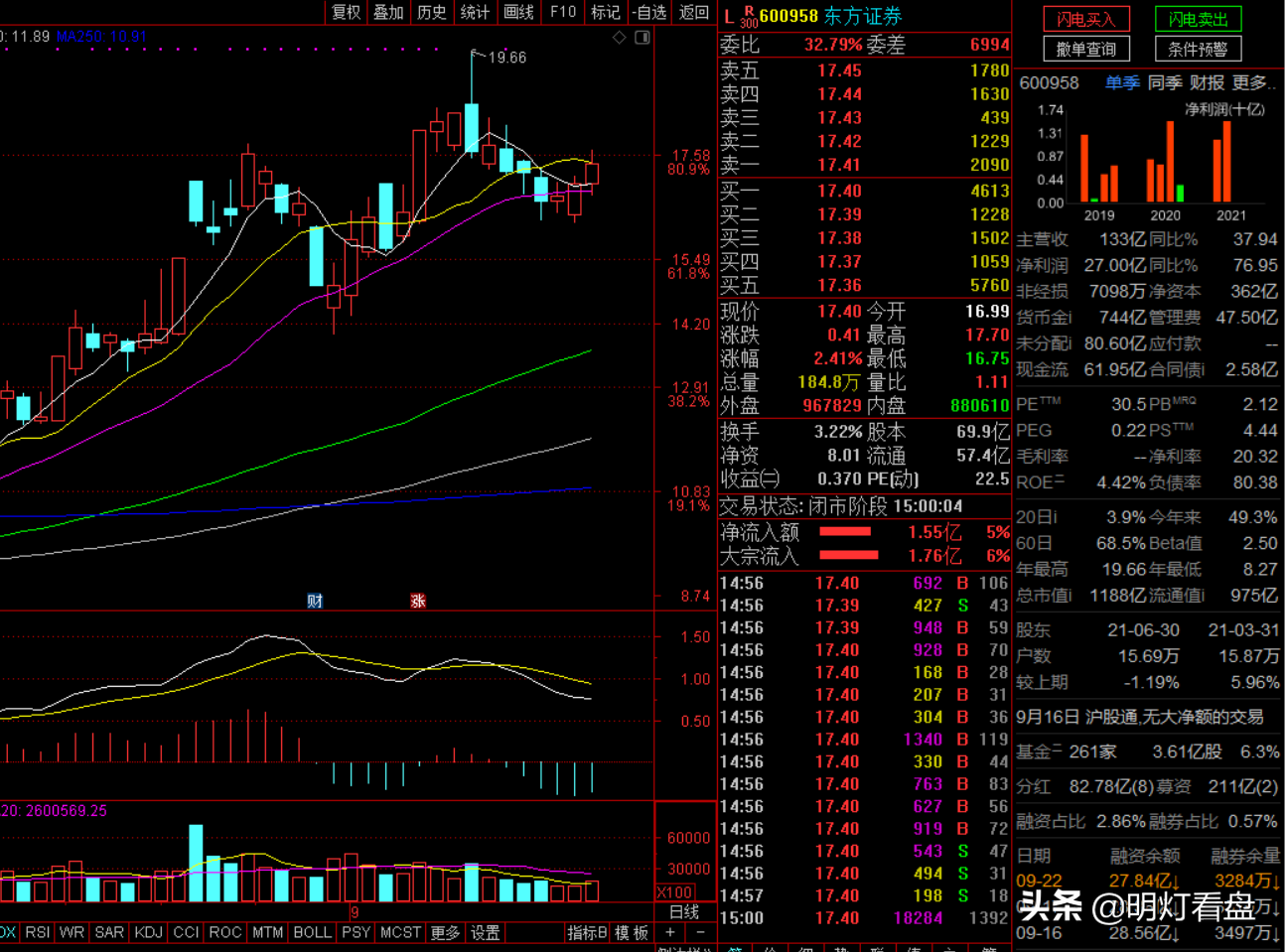Select CCI indicator tab
Screen dimensions: 1285x952
tap(186, 932)
